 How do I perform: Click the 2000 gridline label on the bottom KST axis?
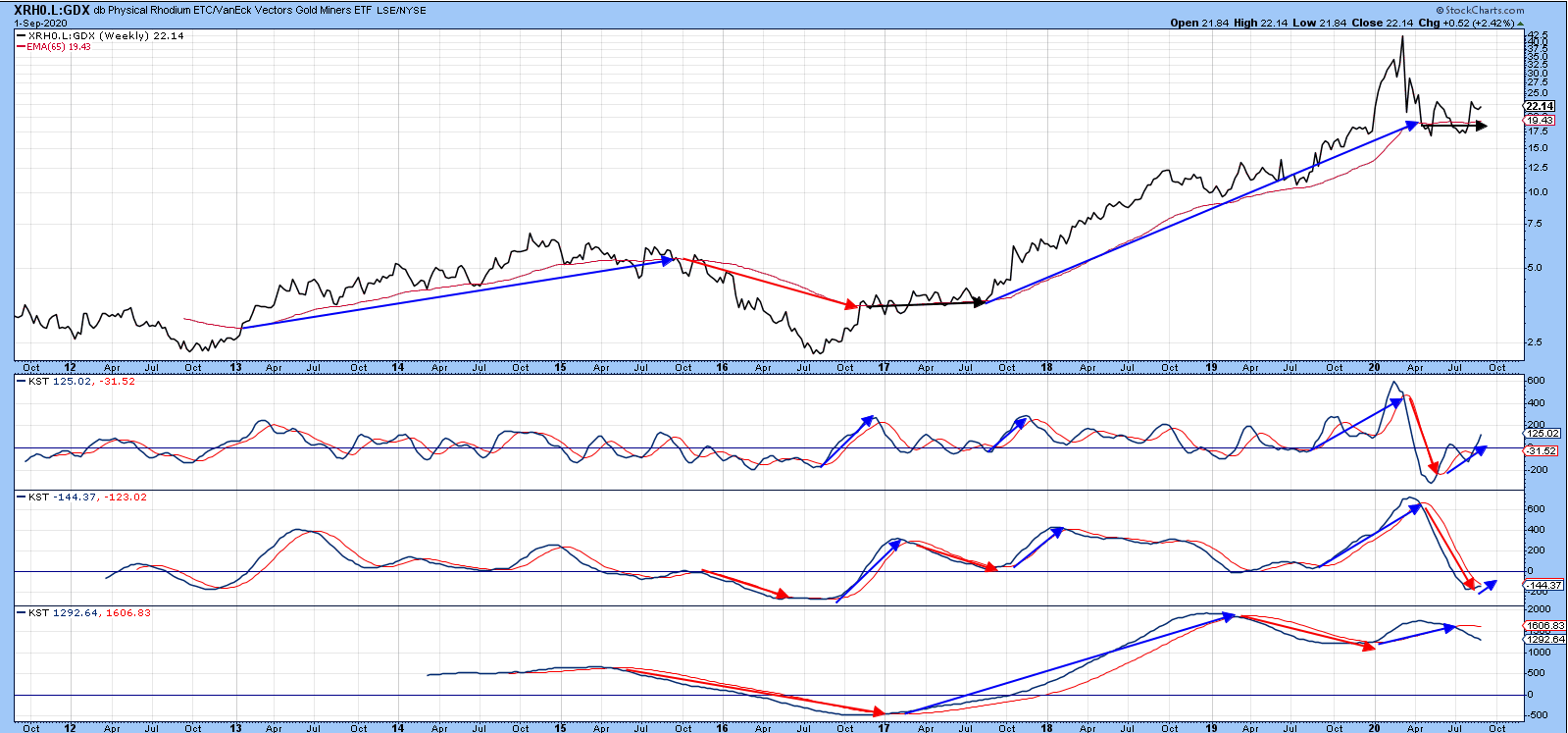[x=1538, y=608]
